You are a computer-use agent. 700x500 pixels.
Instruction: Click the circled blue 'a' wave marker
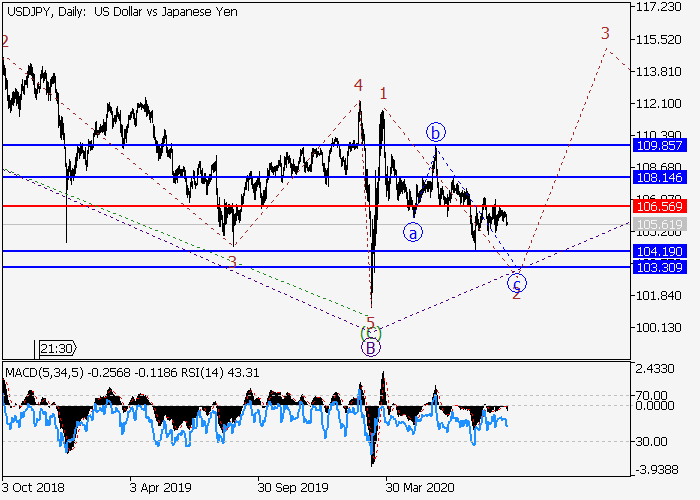coord(412,233)
